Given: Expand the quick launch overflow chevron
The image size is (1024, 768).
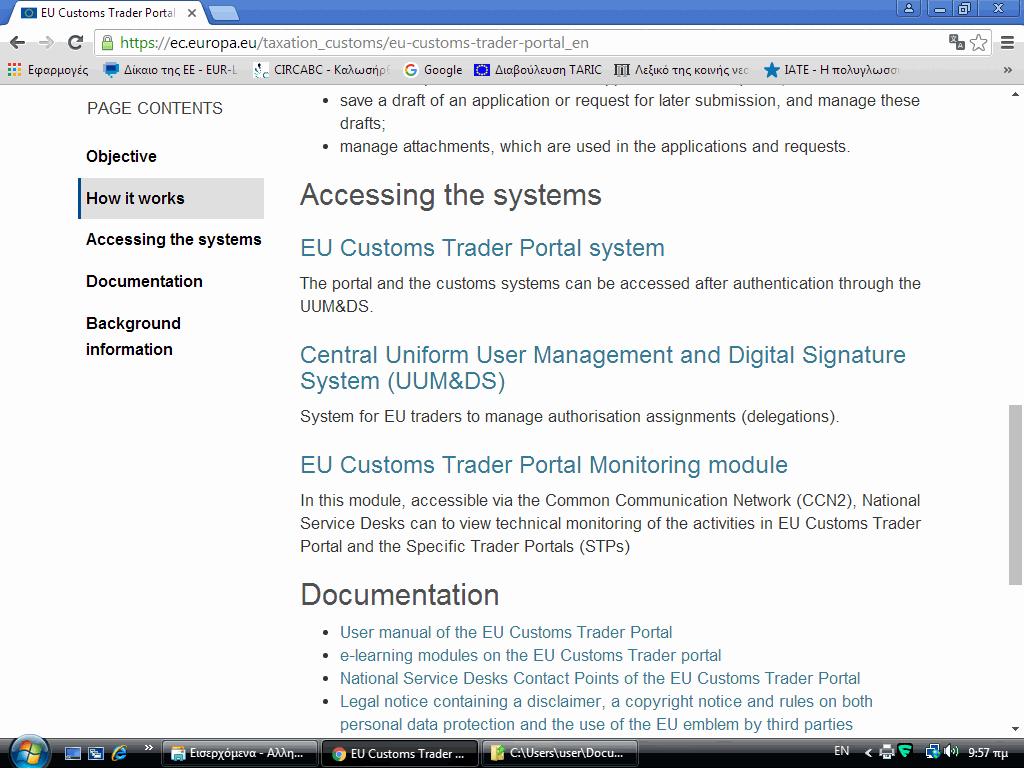Looking at the screenshot, I should tap(148, 747).
